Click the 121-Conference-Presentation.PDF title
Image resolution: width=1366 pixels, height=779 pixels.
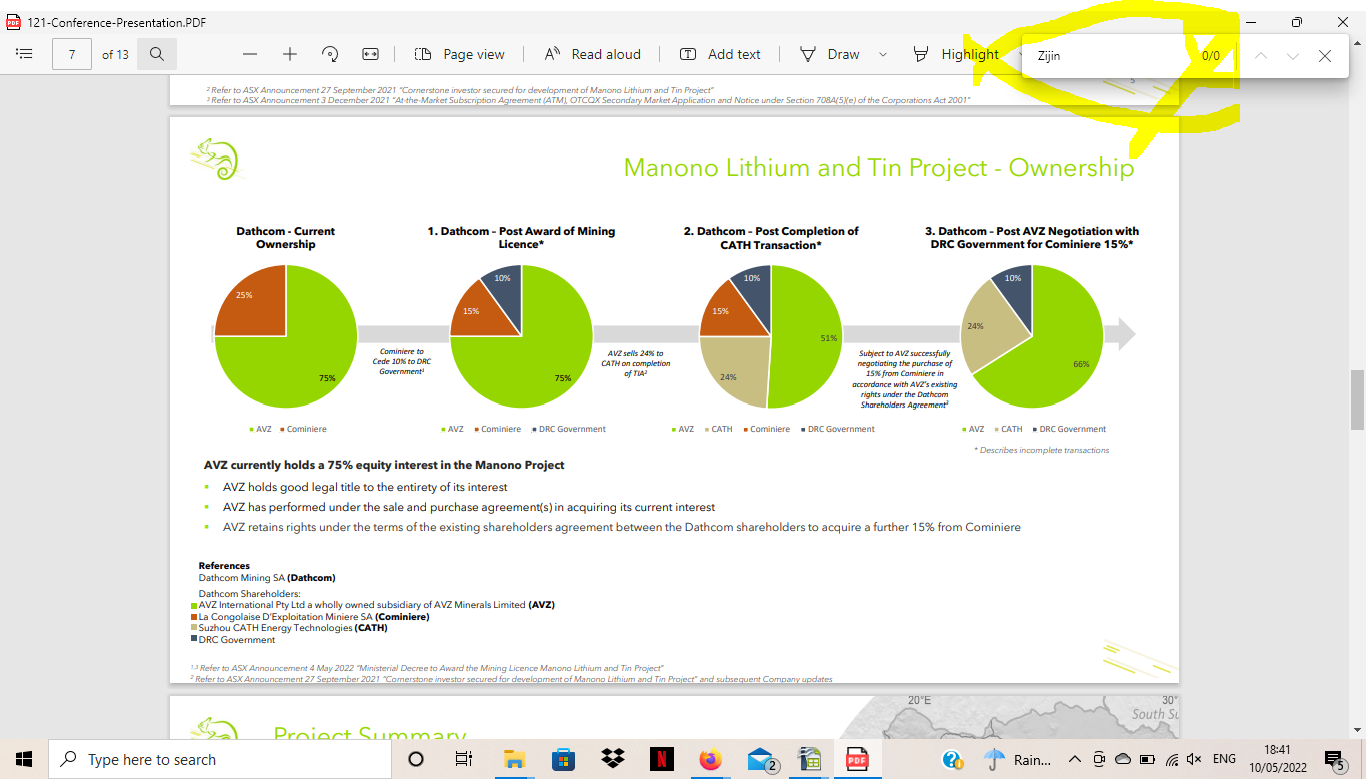coord(118,22)
